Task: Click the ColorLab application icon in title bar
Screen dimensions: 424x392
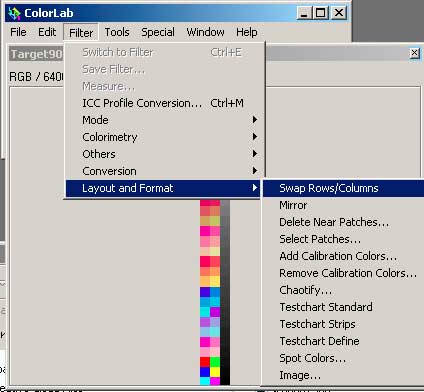Action: coord(14,13)
